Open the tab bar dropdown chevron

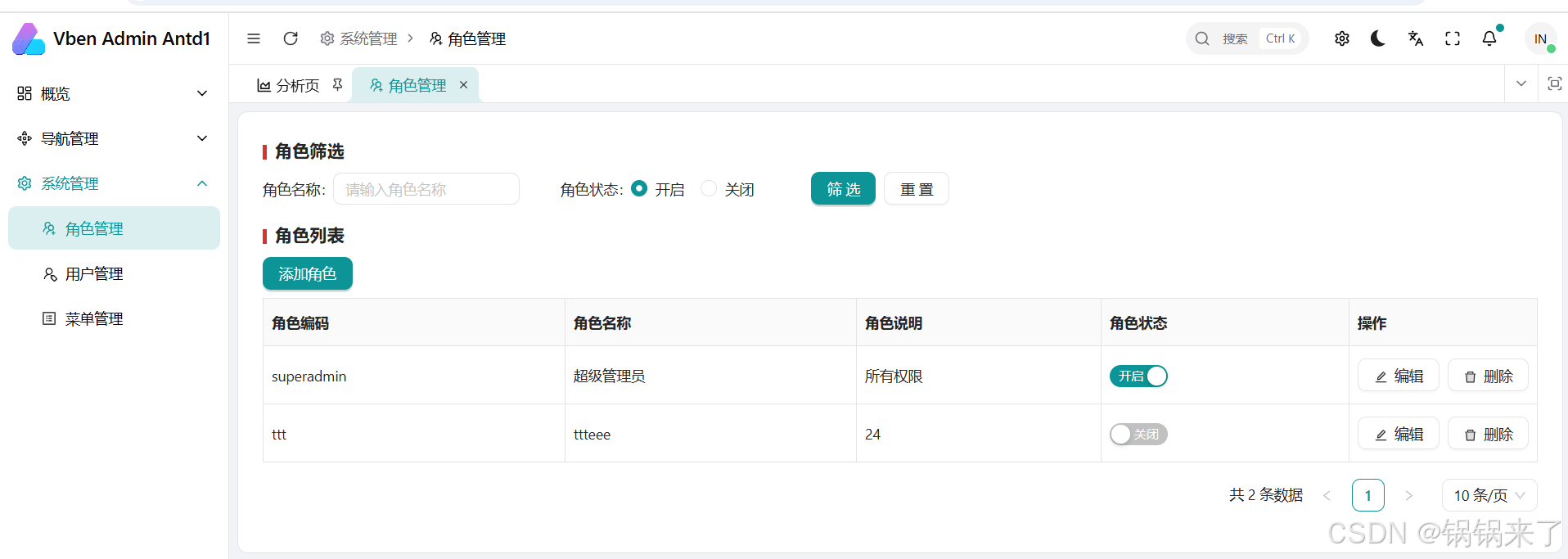[x=1521, y=83]
